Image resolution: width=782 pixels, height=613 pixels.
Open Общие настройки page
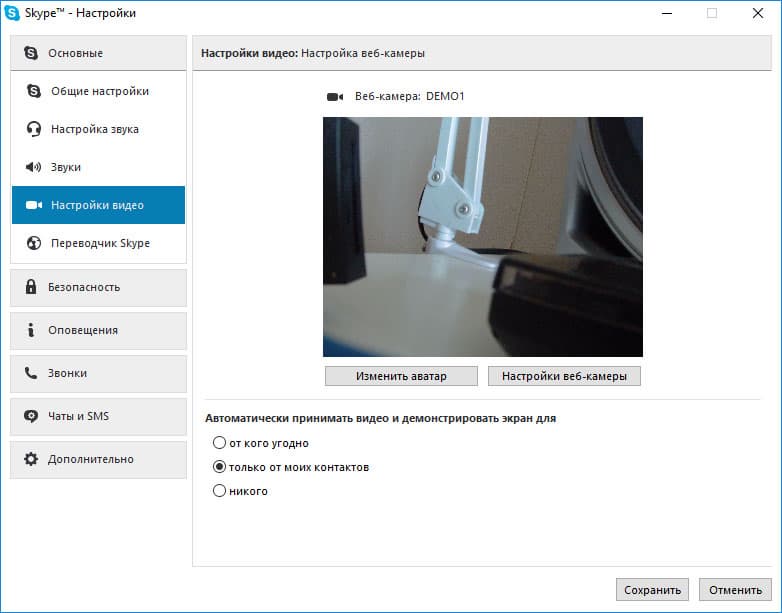click(x=98, y=91)
